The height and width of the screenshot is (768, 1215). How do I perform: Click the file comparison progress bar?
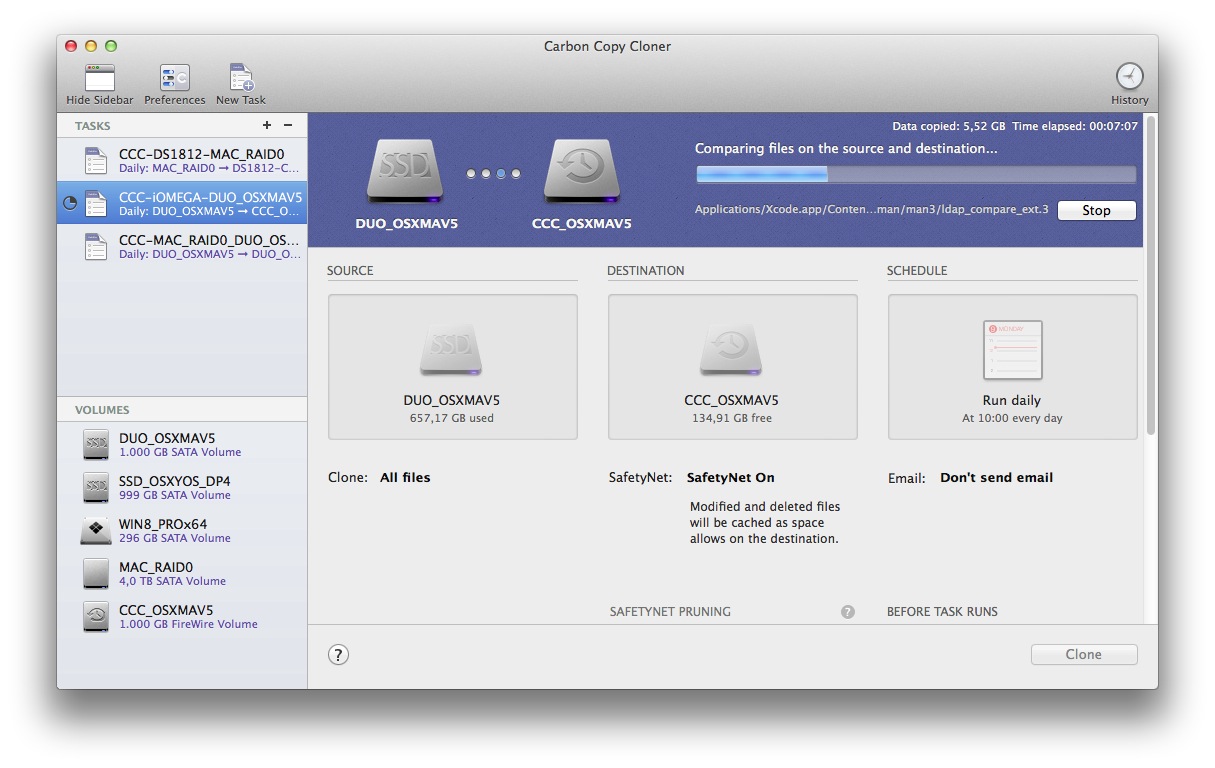(916, 174)
